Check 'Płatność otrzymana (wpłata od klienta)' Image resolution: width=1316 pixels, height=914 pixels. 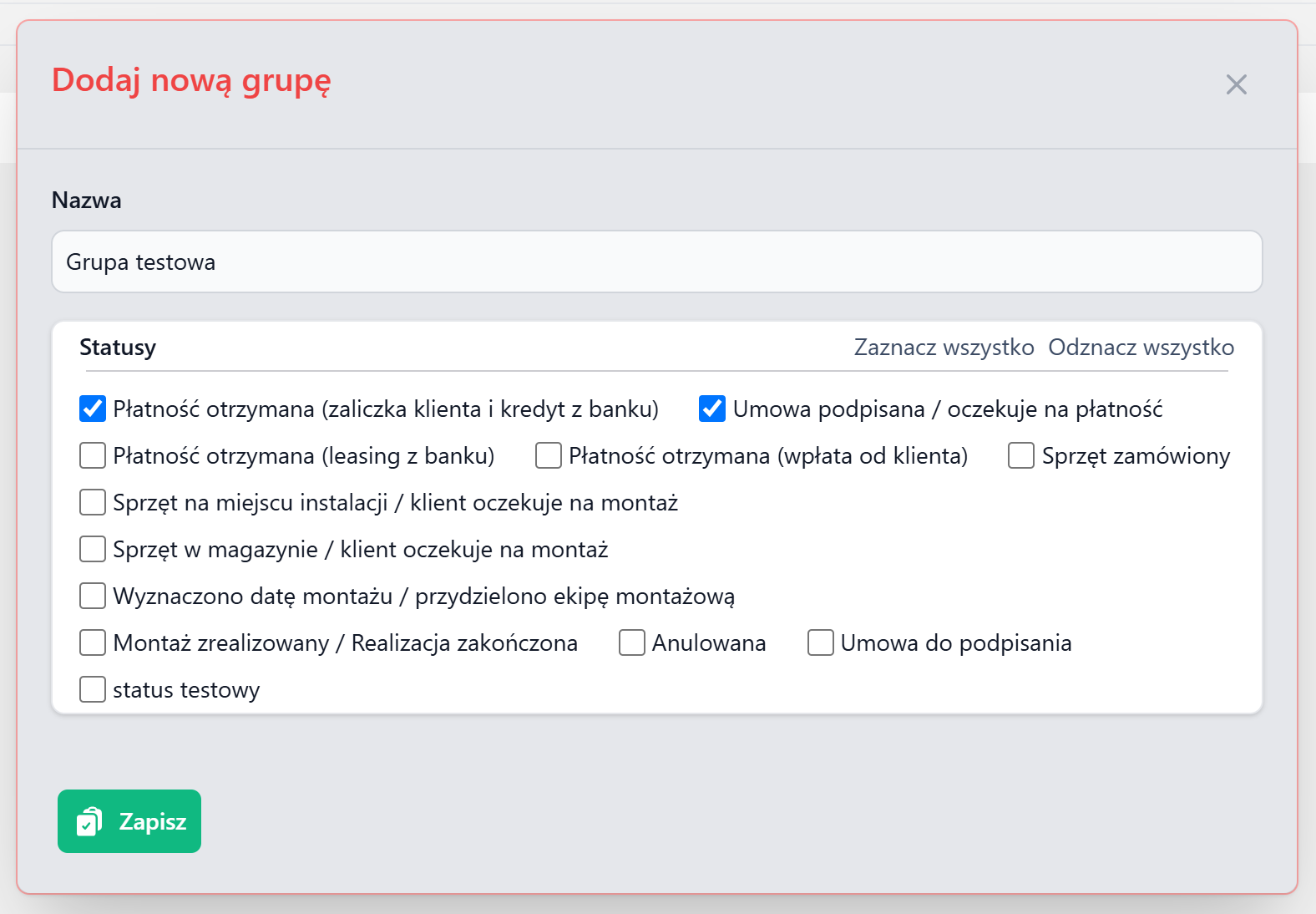tap(549, 456)
